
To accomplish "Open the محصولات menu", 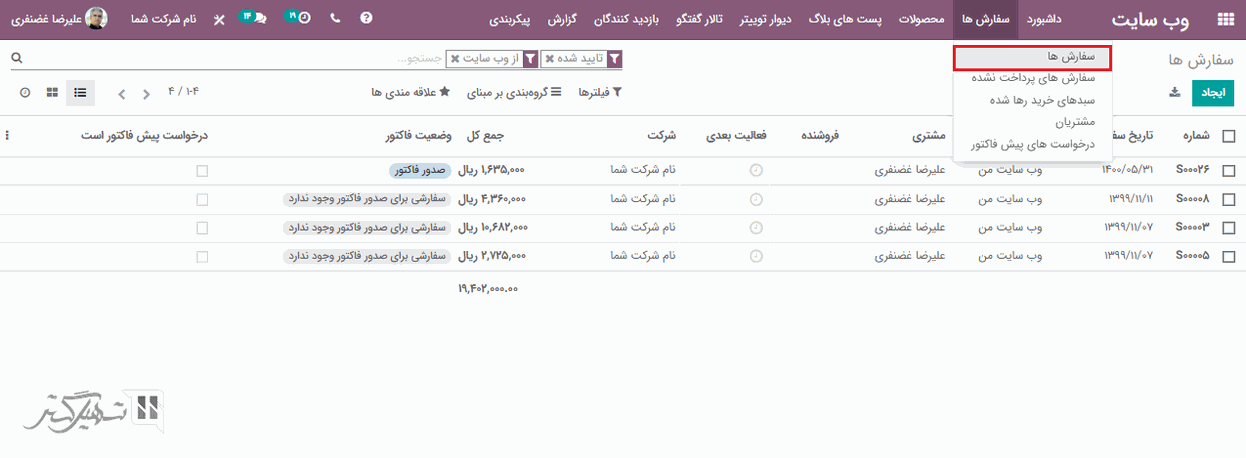I will click(x=920, y=19).
